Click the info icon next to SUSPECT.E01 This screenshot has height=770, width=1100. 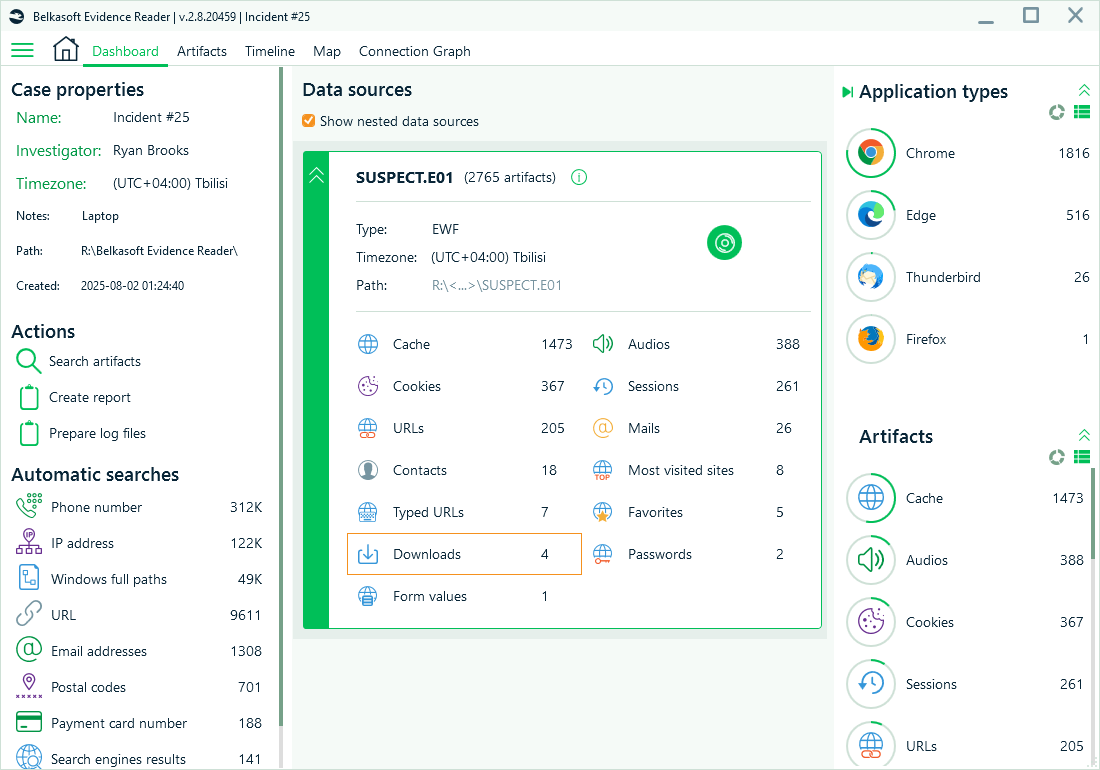[x=578, y=177]
